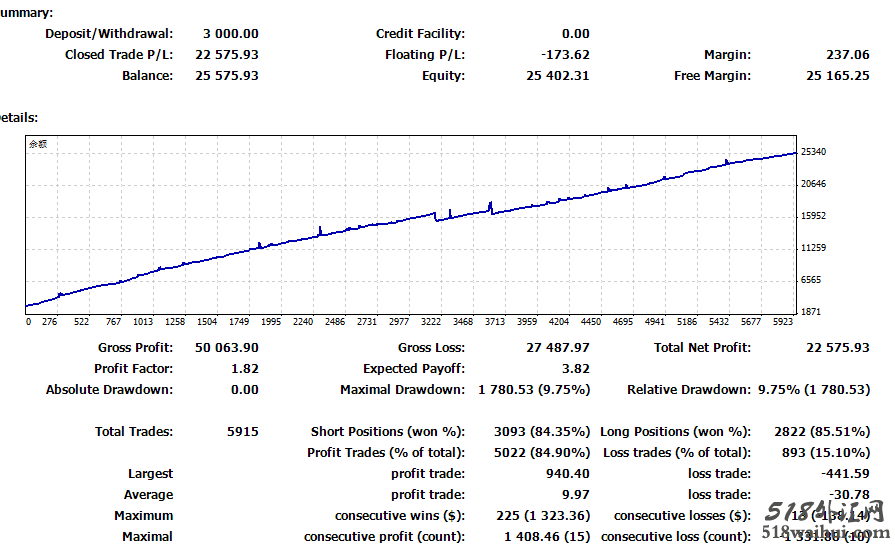Click the Gross Loss value 27 487.97
This screenshot has width=895, height=544.
click(x=558, y=348)
